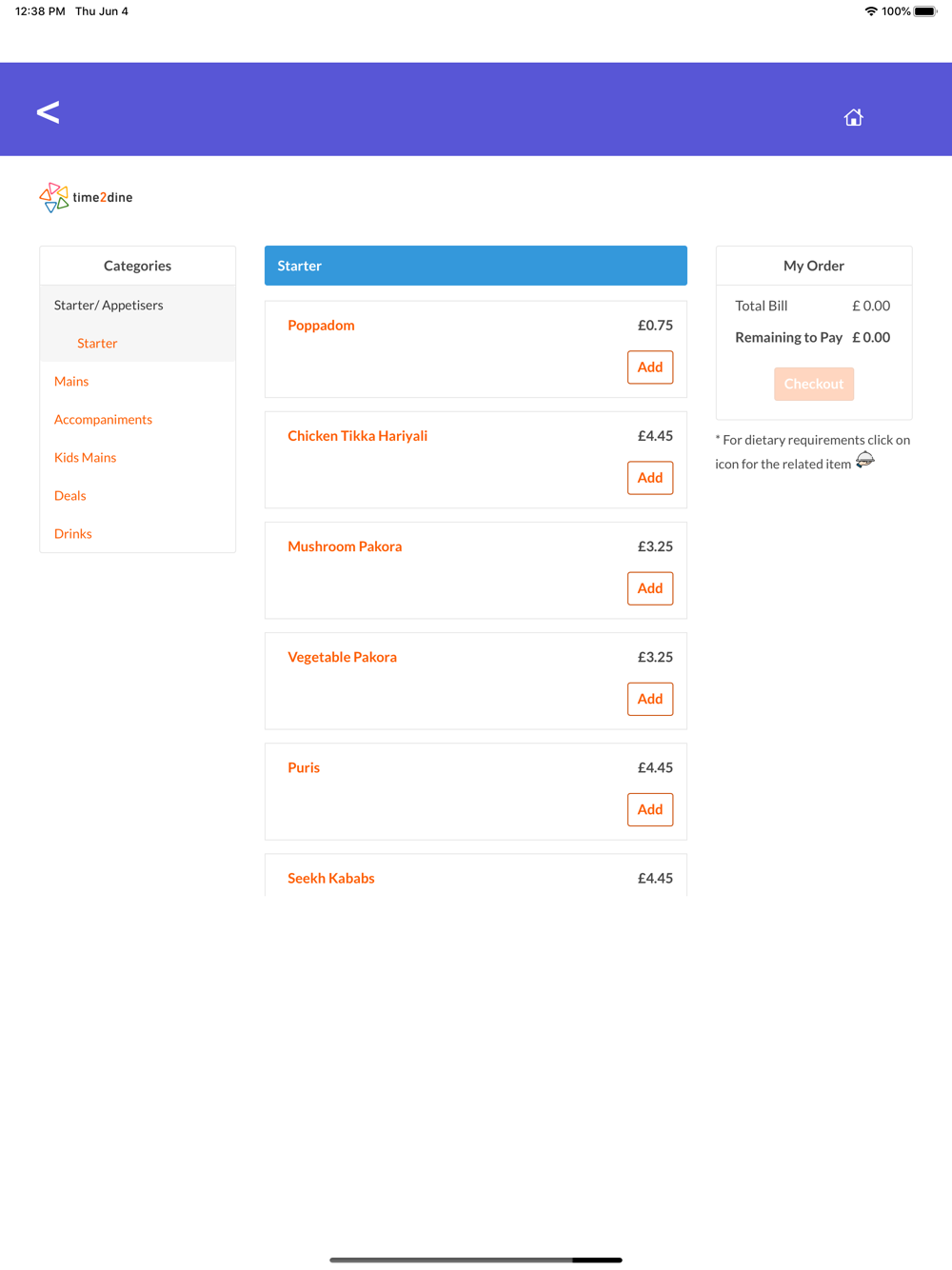Click the dietary requirements dish icon
This screenshot has height=1270, width=952.
pos(864,461)
